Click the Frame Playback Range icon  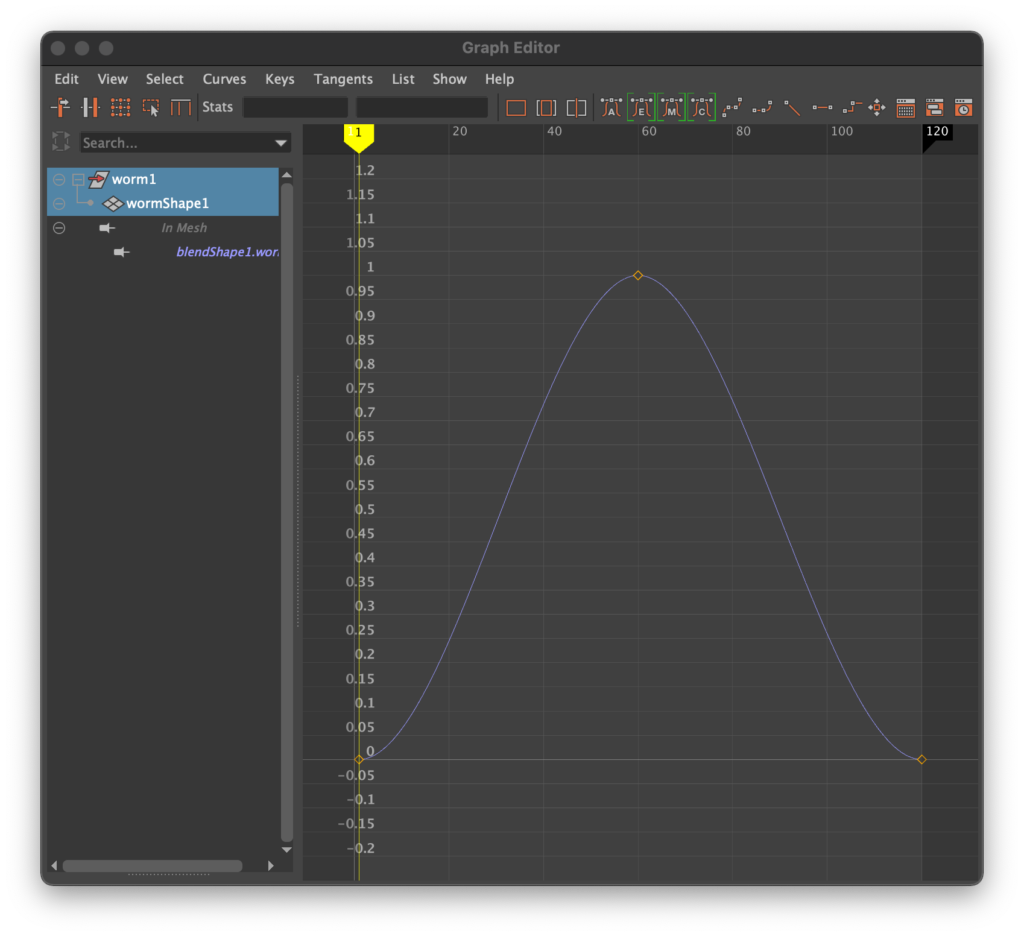coord(546,107)
